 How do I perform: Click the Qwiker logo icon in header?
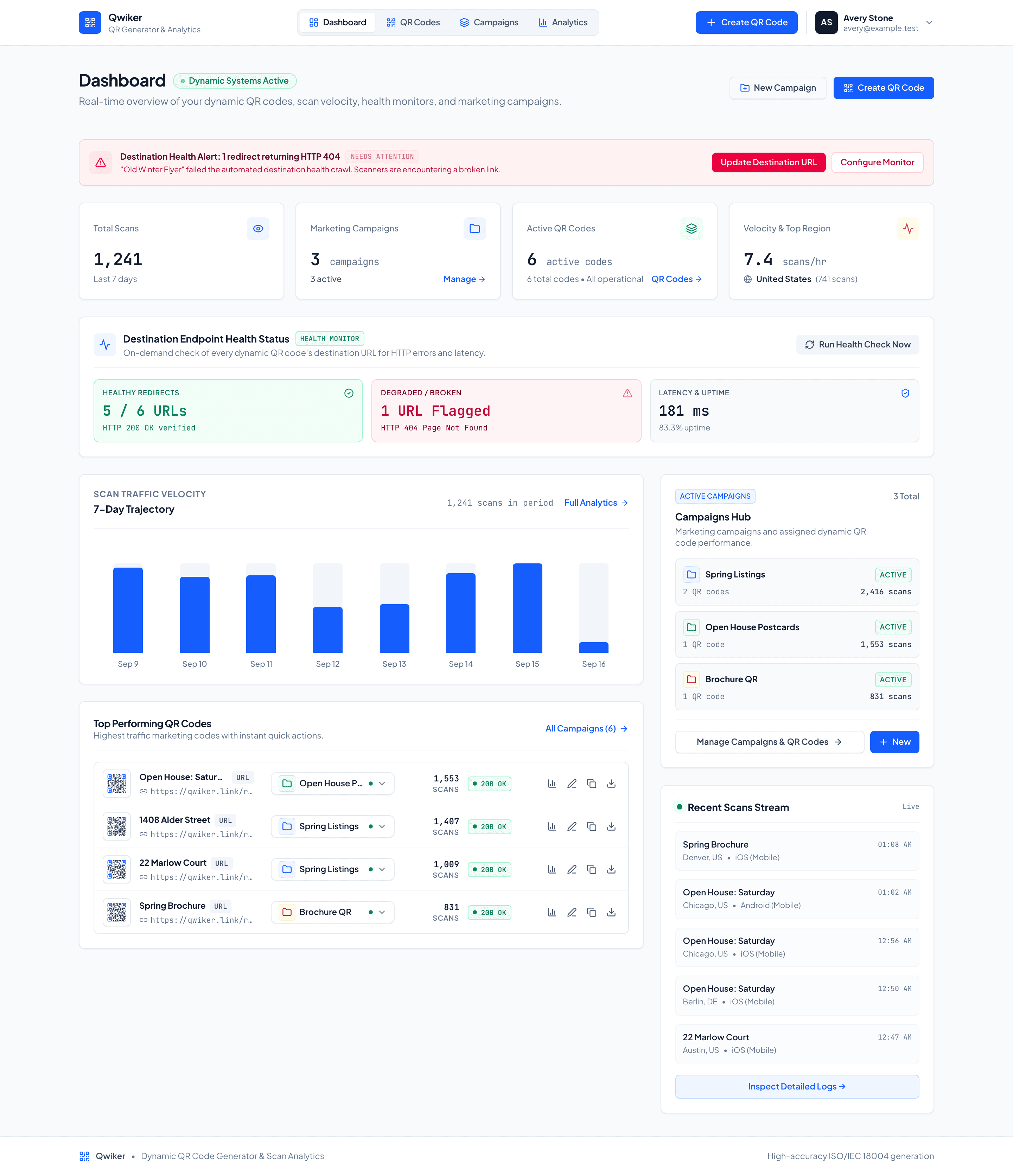point(90,23)
